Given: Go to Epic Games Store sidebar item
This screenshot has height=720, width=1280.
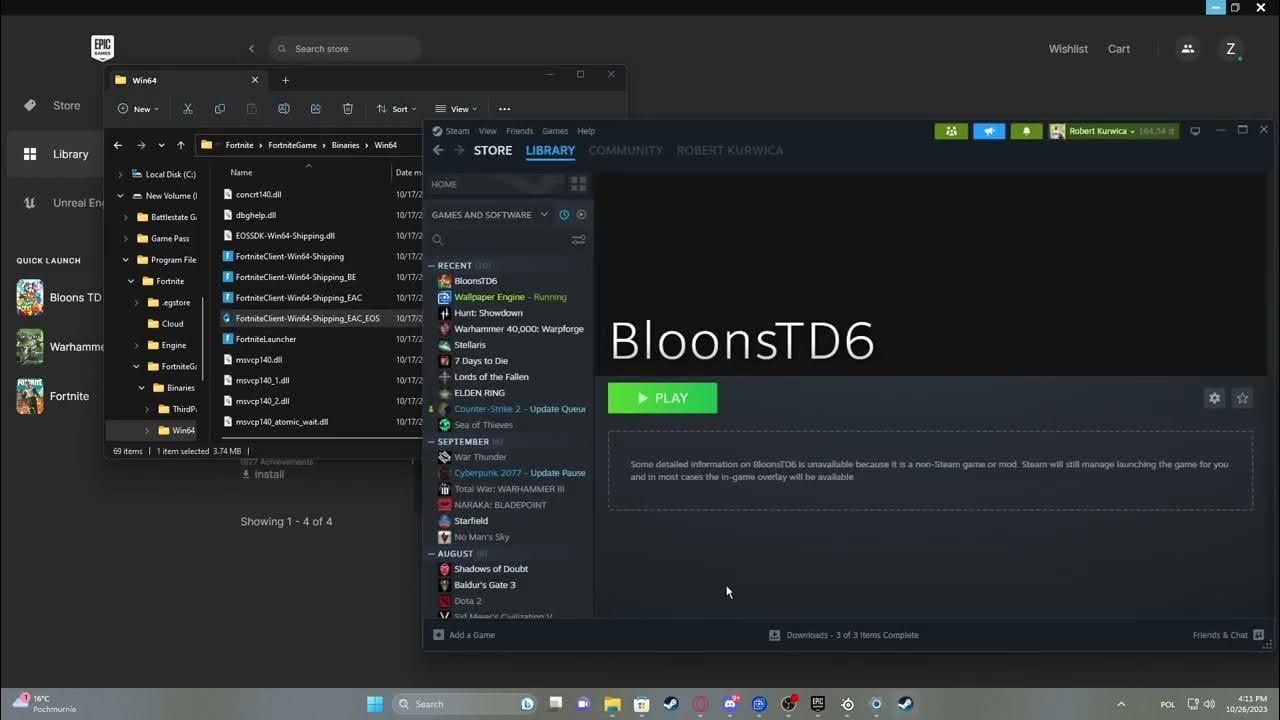Looking at the screenshot, I should click(52, 105).
